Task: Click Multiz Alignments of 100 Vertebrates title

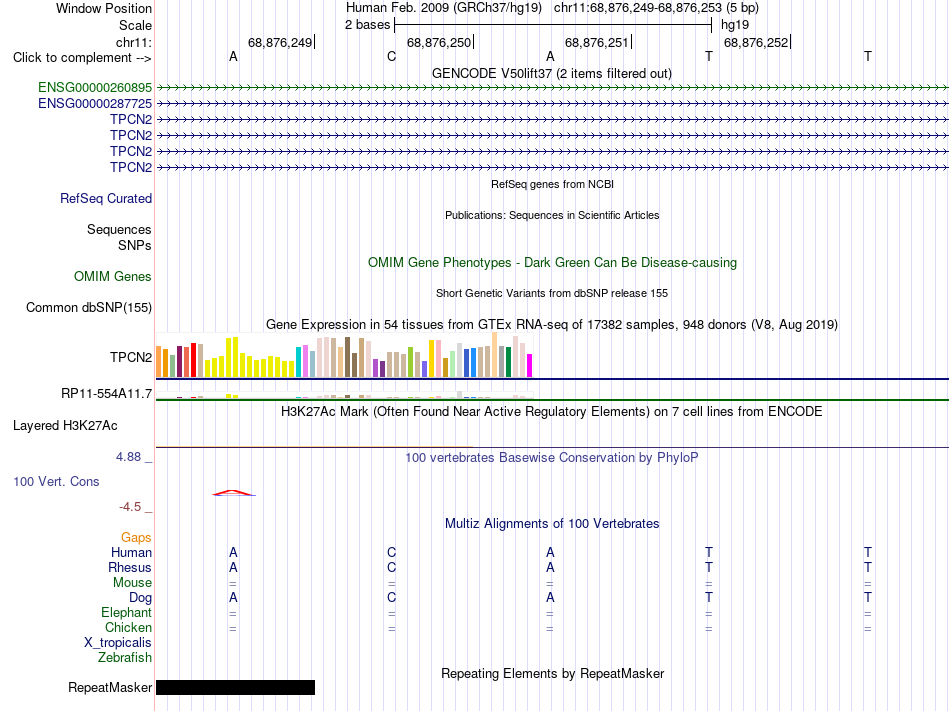Action: (x=552, y=524)
